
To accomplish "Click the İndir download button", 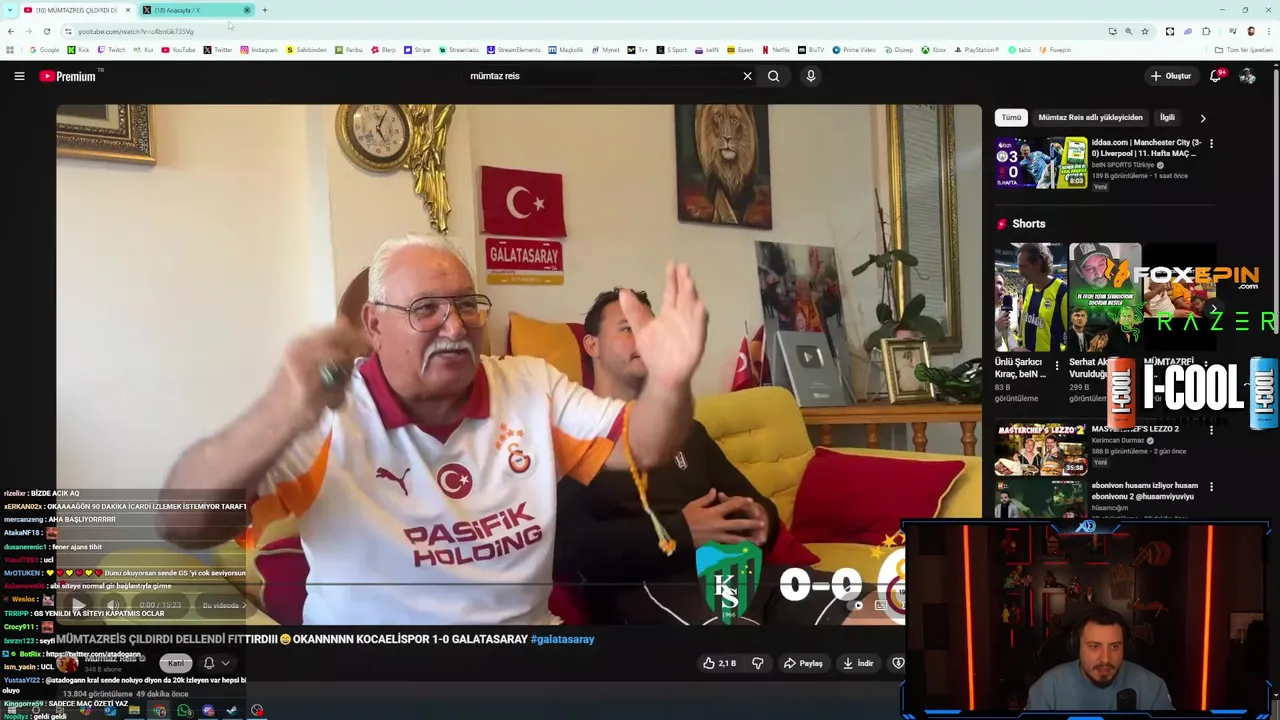I will click(x=858, y=663).
